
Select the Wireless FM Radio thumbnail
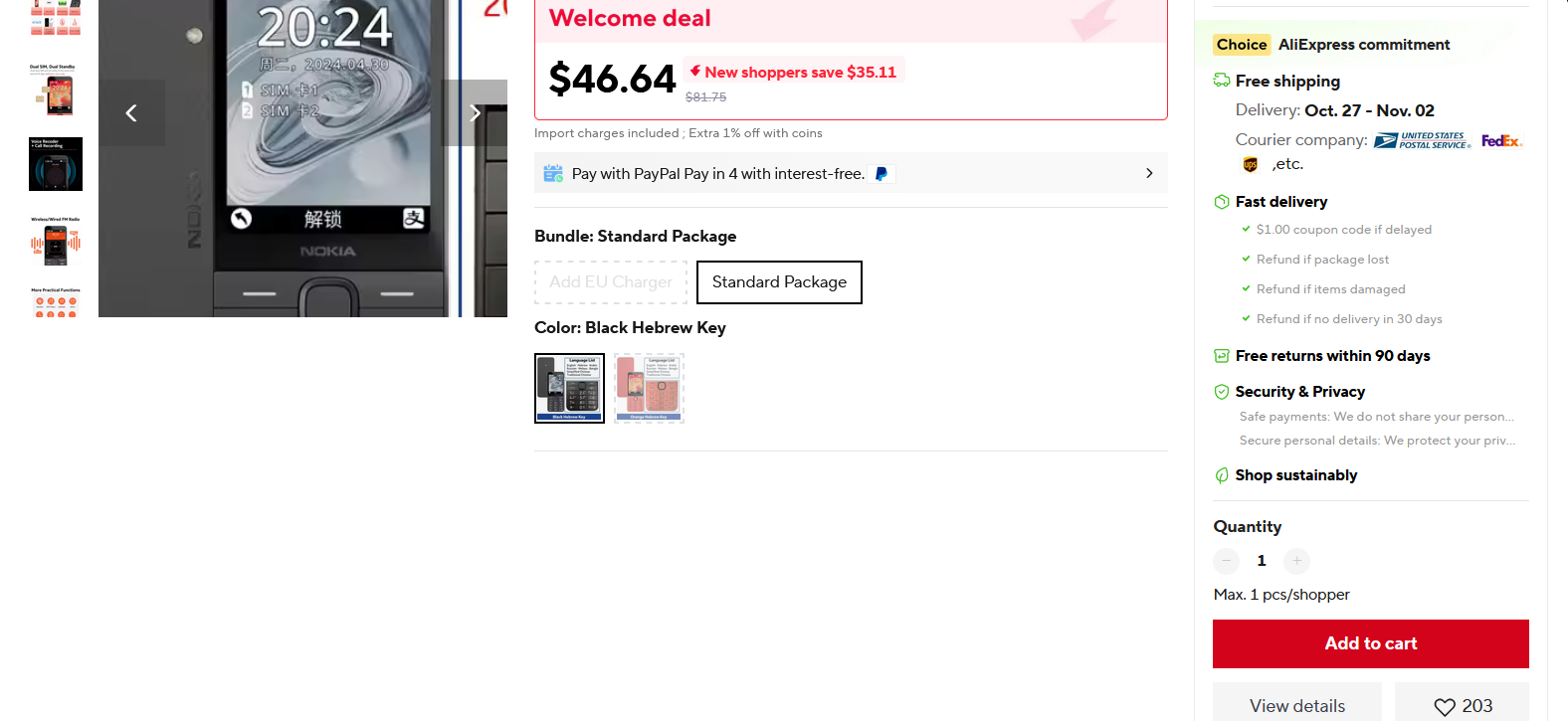56,240
